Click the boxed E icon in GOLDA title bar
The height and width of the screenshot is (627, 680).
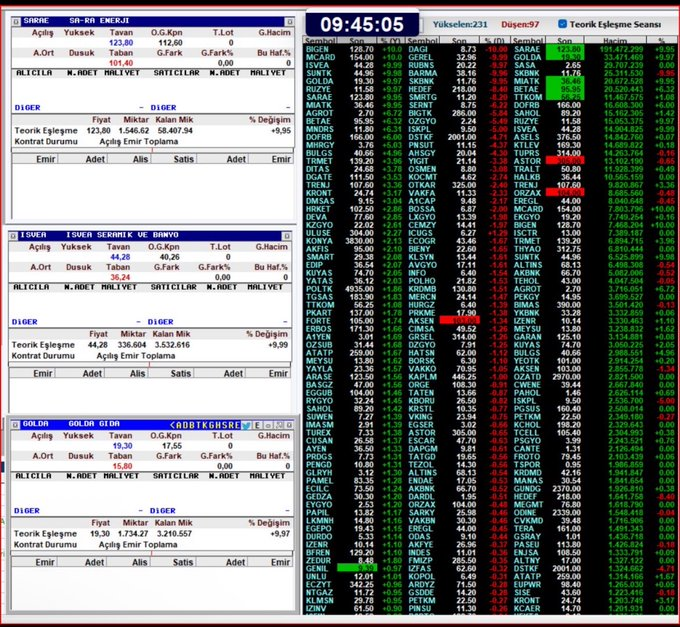[x=258, y=425]
